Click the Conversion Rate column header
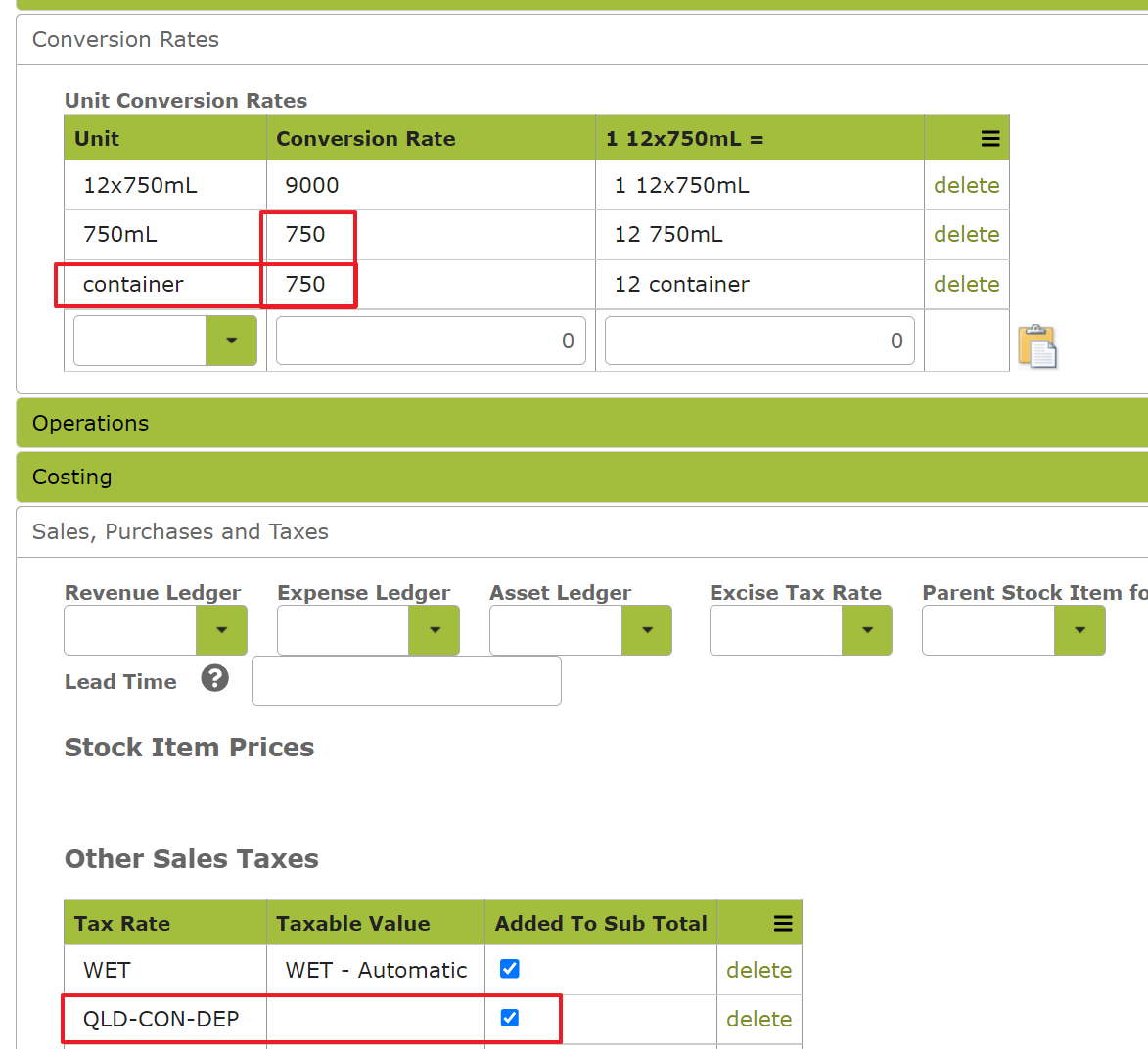 click(x=432, y=138)
